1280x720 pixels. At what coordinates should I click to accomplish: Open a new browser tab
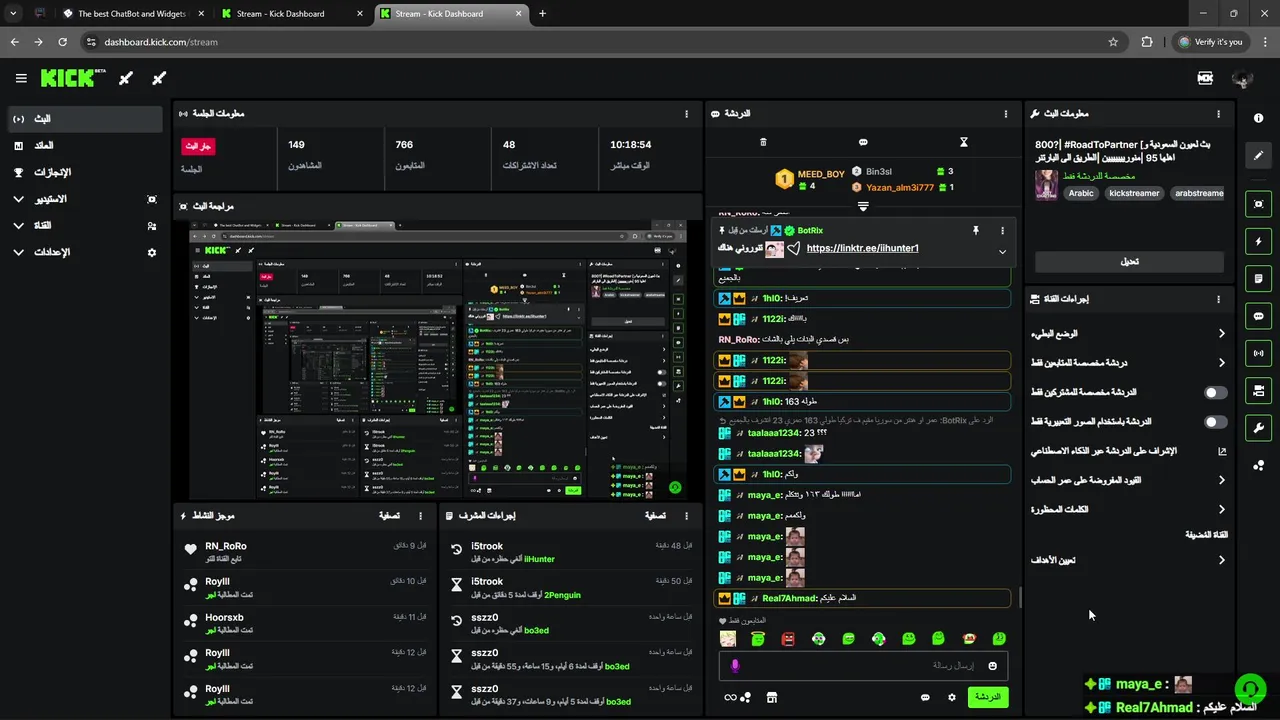point(542,14)
